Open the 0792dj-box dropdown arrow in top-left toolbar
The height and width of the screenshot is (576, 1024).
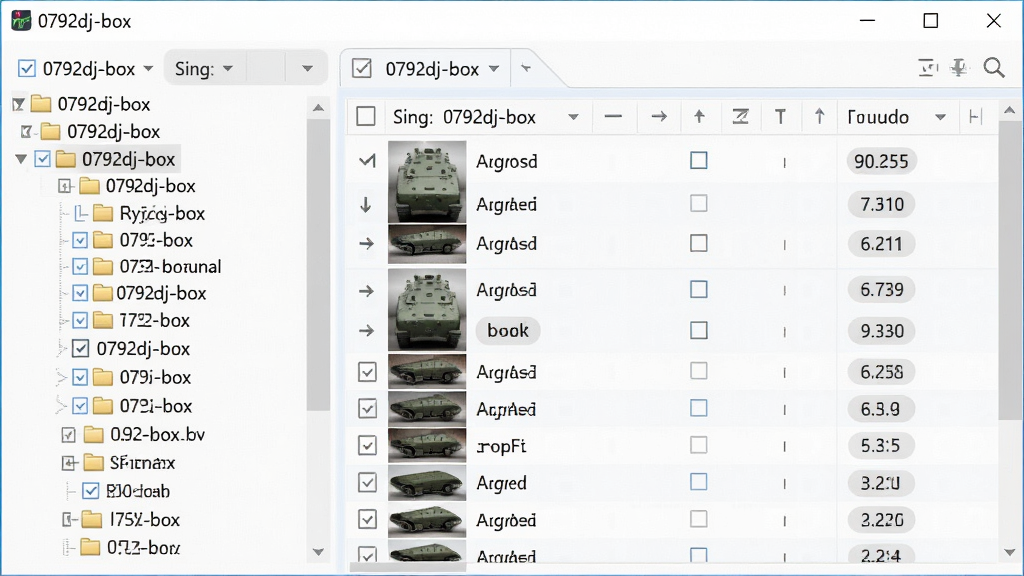[148, 69]
